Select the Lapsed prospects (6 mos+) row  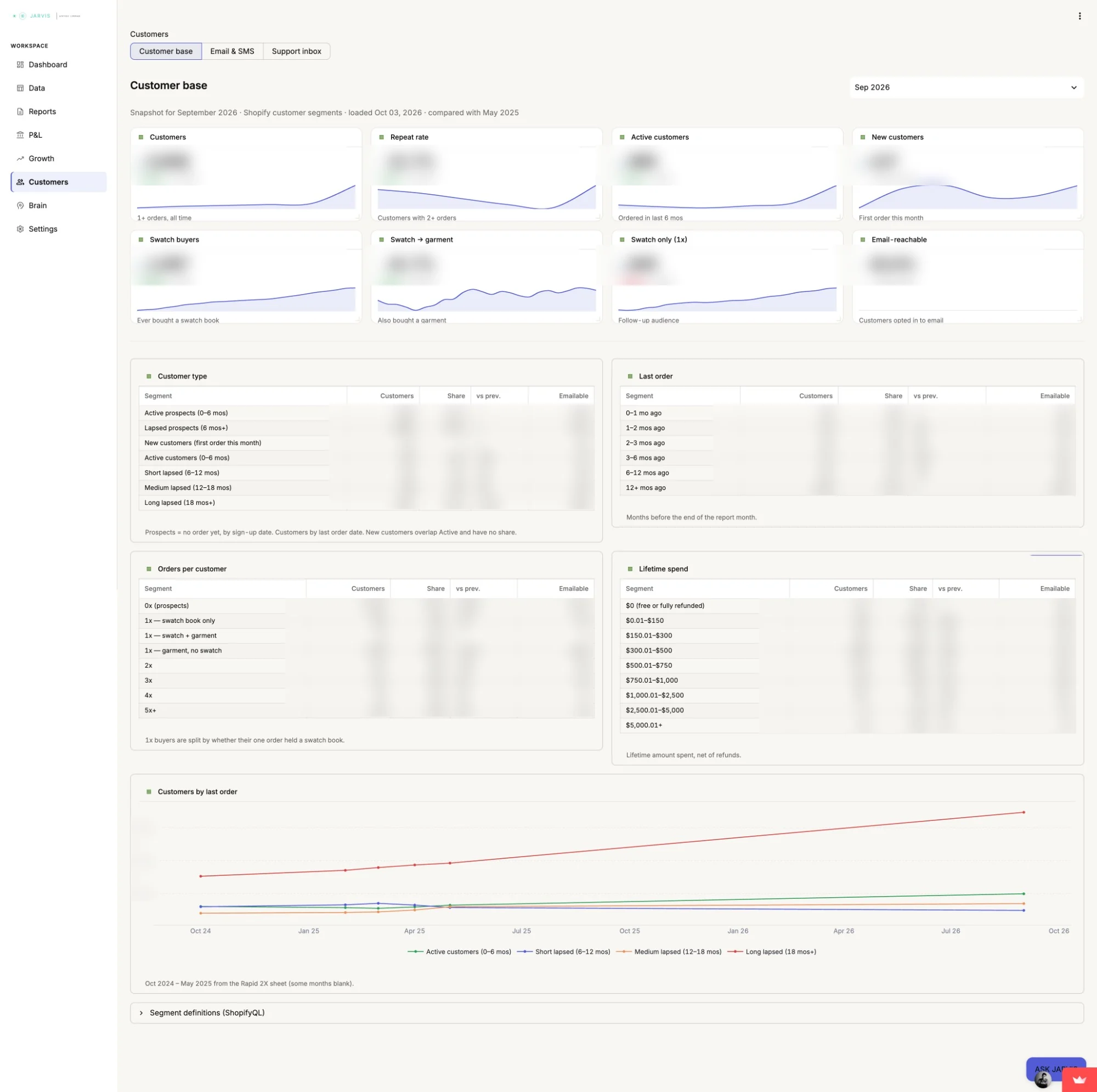(366, 428)
